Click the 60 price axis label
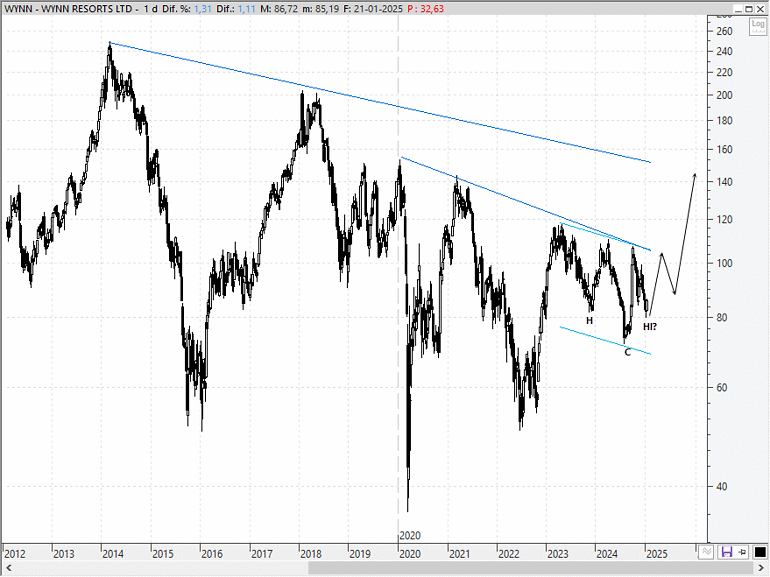This screenshot has height=577, width=770. tap(722, 387)
